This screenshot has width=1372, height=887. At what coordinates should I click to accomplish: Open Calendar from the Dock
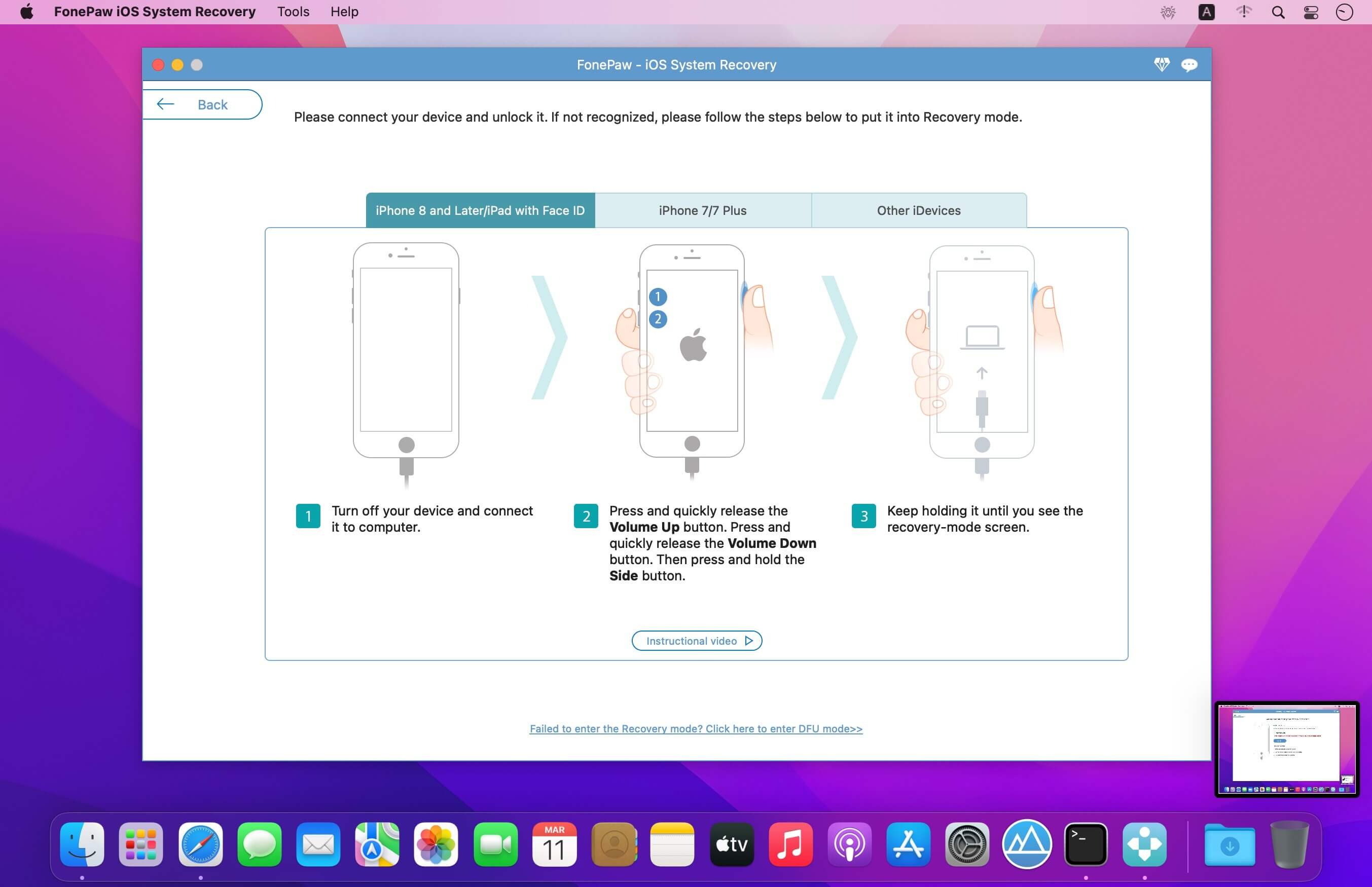click(x=554, y=844)
